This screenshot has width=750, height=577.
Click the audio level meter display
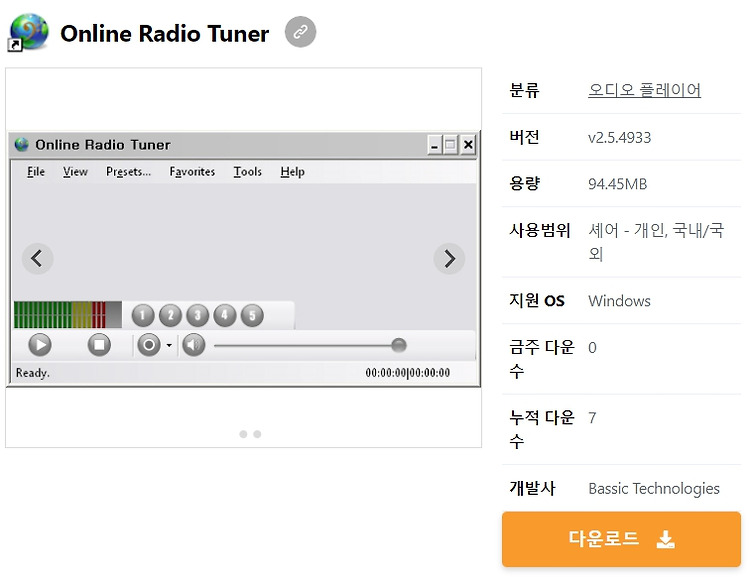click(x=68, y=315)
